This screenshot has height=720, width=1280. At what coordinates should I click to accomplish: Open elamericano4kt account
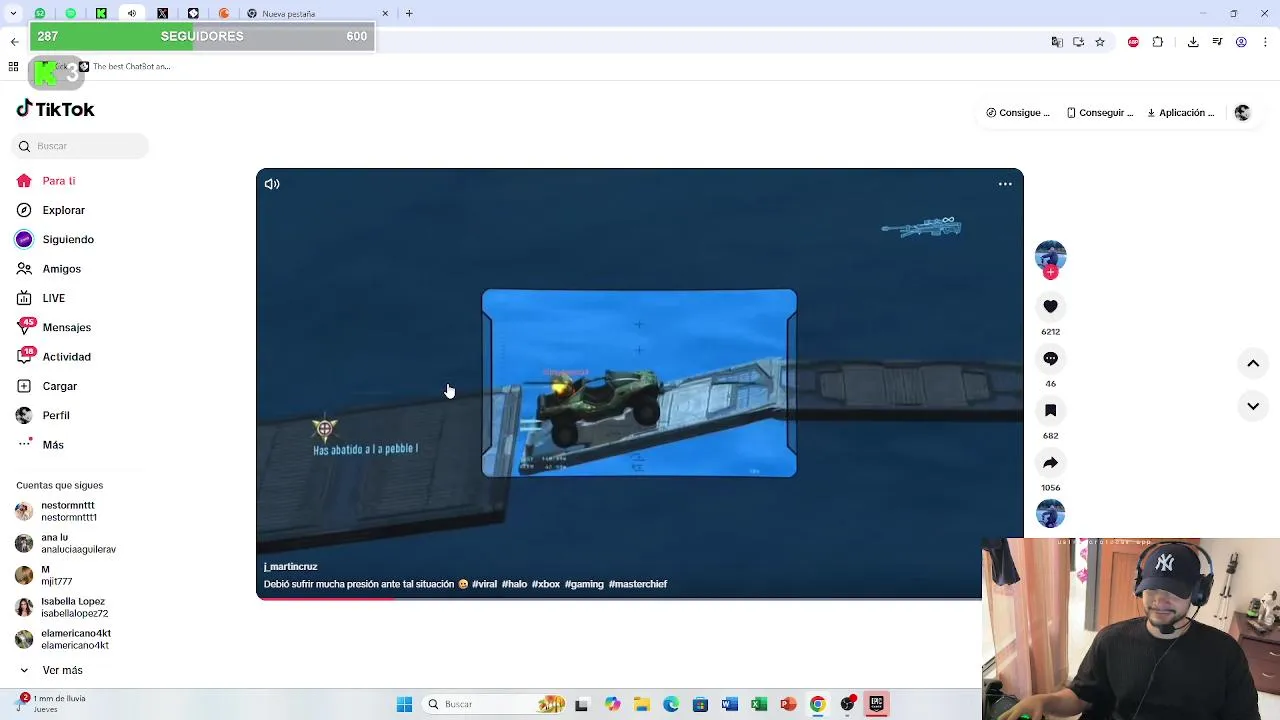tap(63, 639)
